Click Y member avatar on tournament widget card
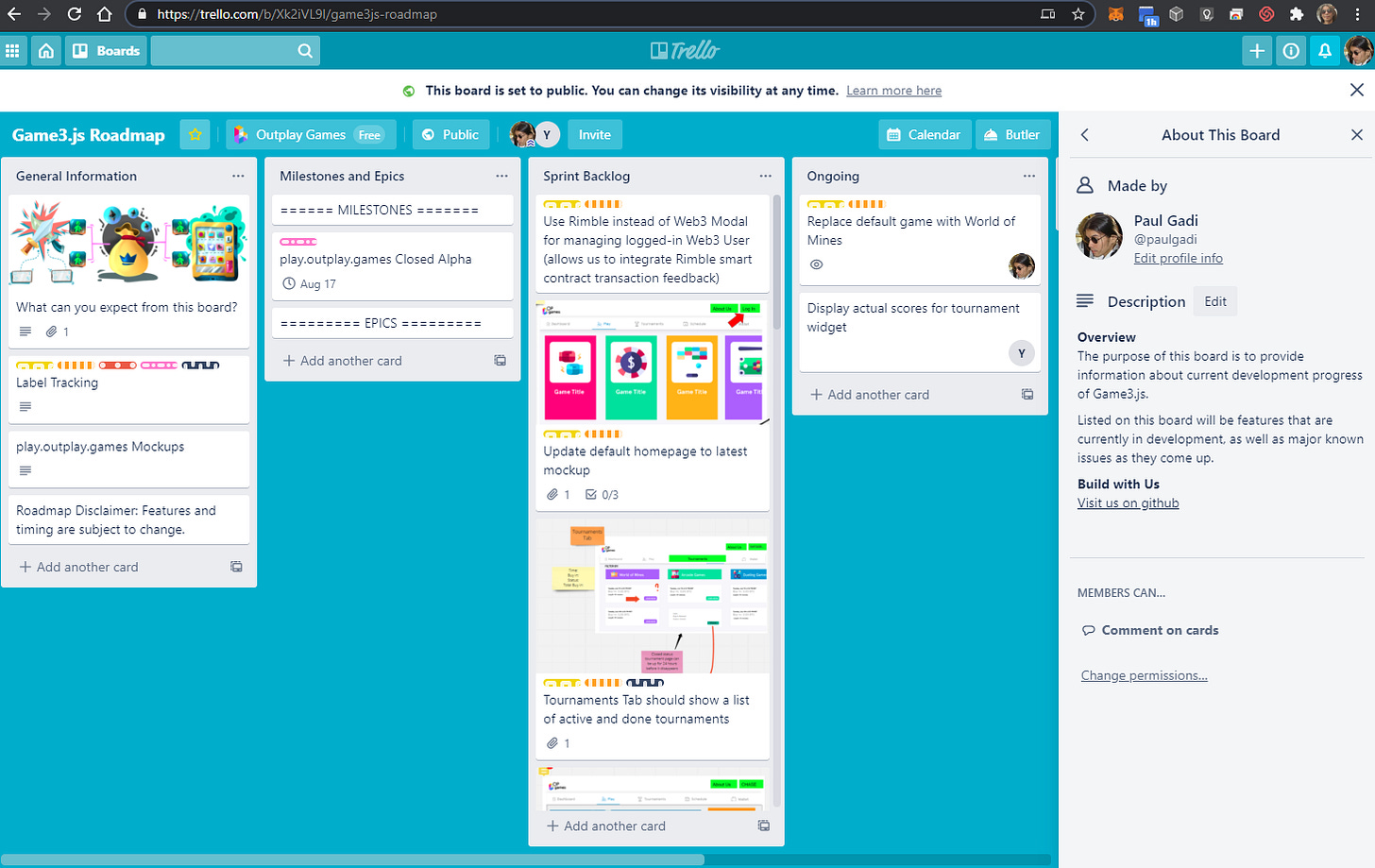This screenshot has width=1375, height=868. coord(1021,353)
